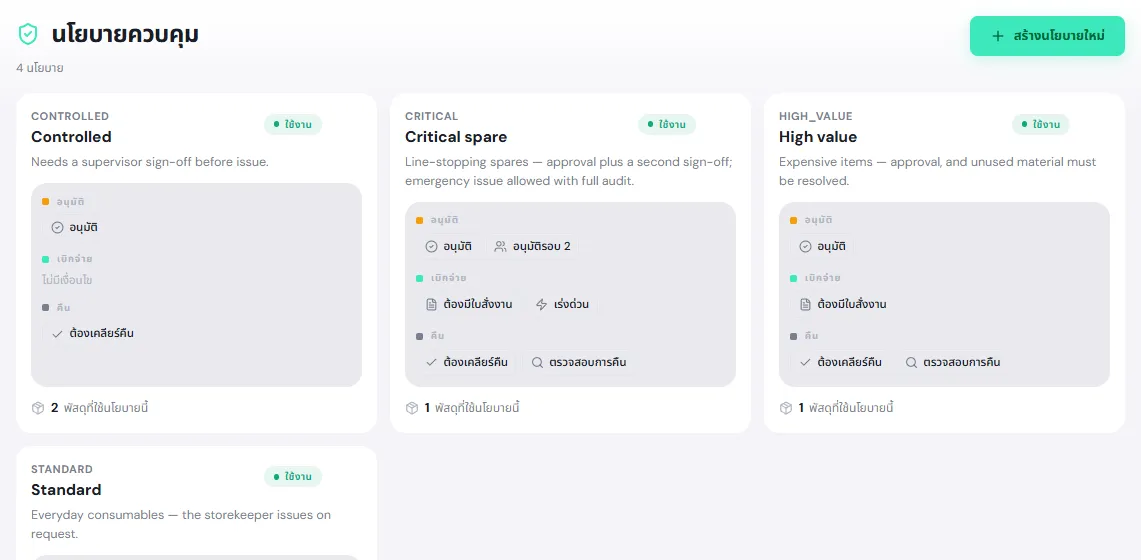This screenshot has height=560, width=1141.
Task: Open the Standard policy title
Action: pyautogui.click(x=66, y=489)
